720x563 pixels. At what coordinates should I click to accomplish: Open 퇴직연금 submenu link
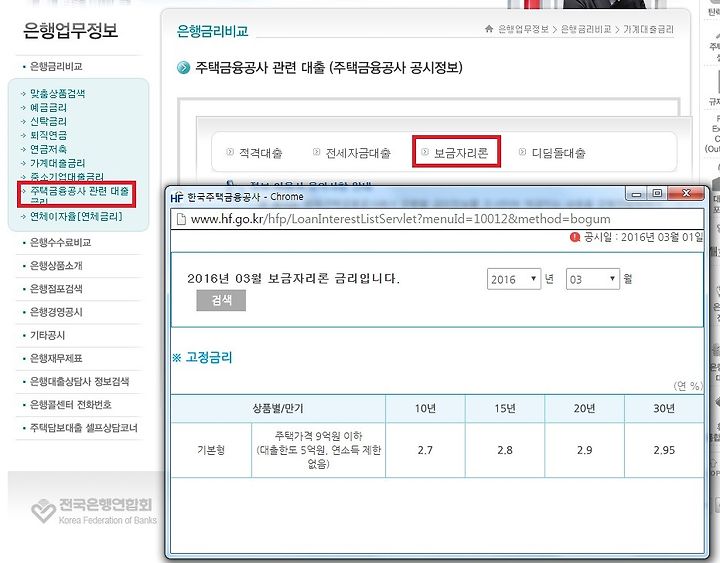click(x=48, y=135)
